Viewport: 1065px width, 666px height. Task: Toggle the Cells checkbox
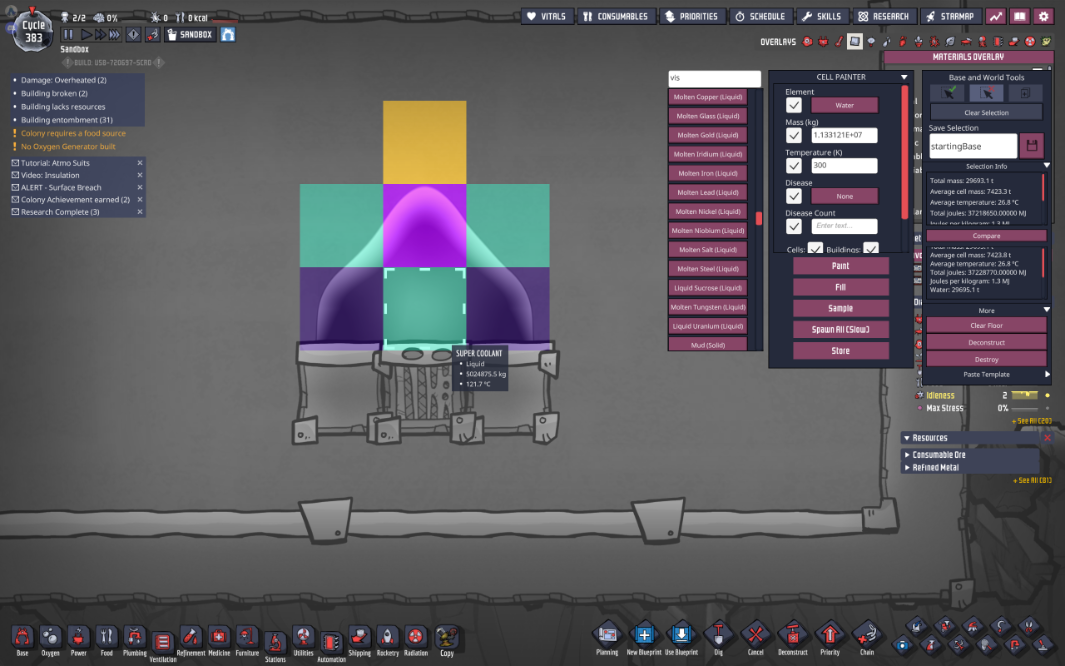coord(815,248)
